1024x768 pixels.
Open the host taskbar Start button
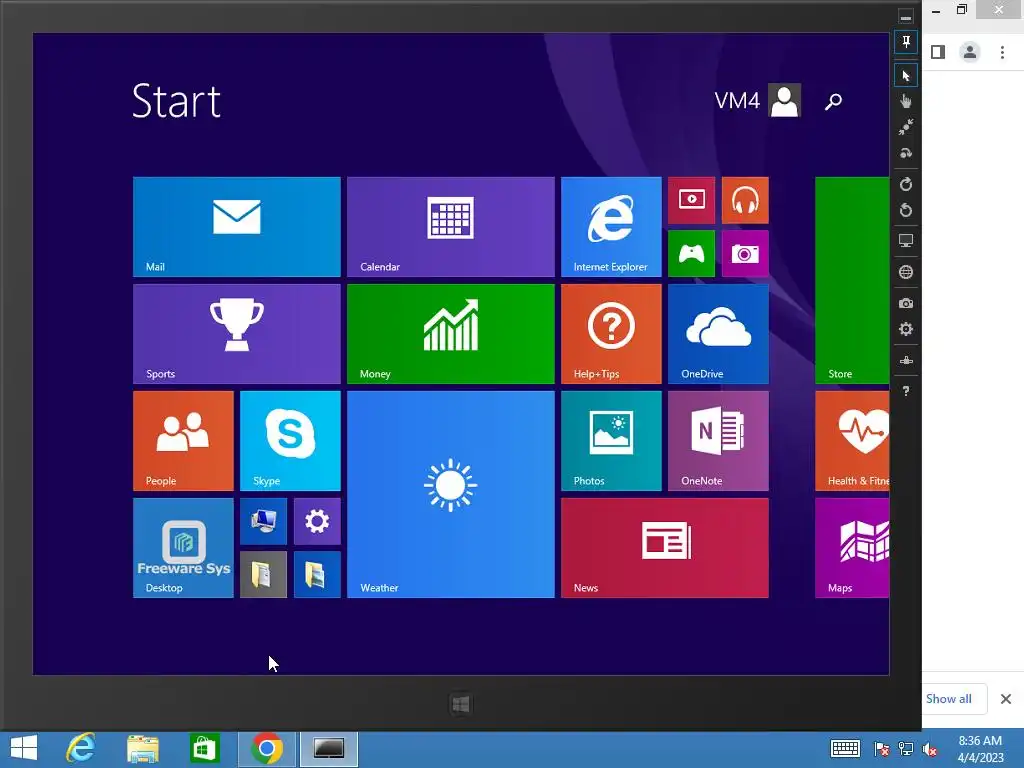[x=24, y=748]
